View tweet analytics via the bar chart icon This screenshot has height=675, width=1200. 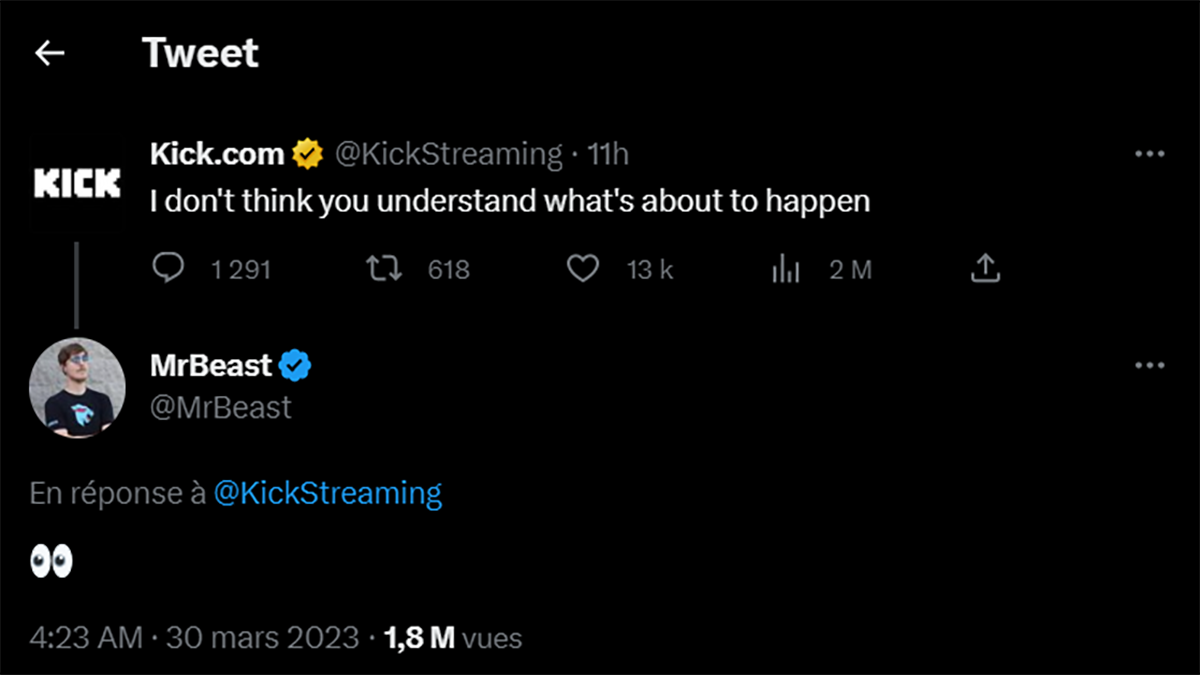[x=787, y=268]
